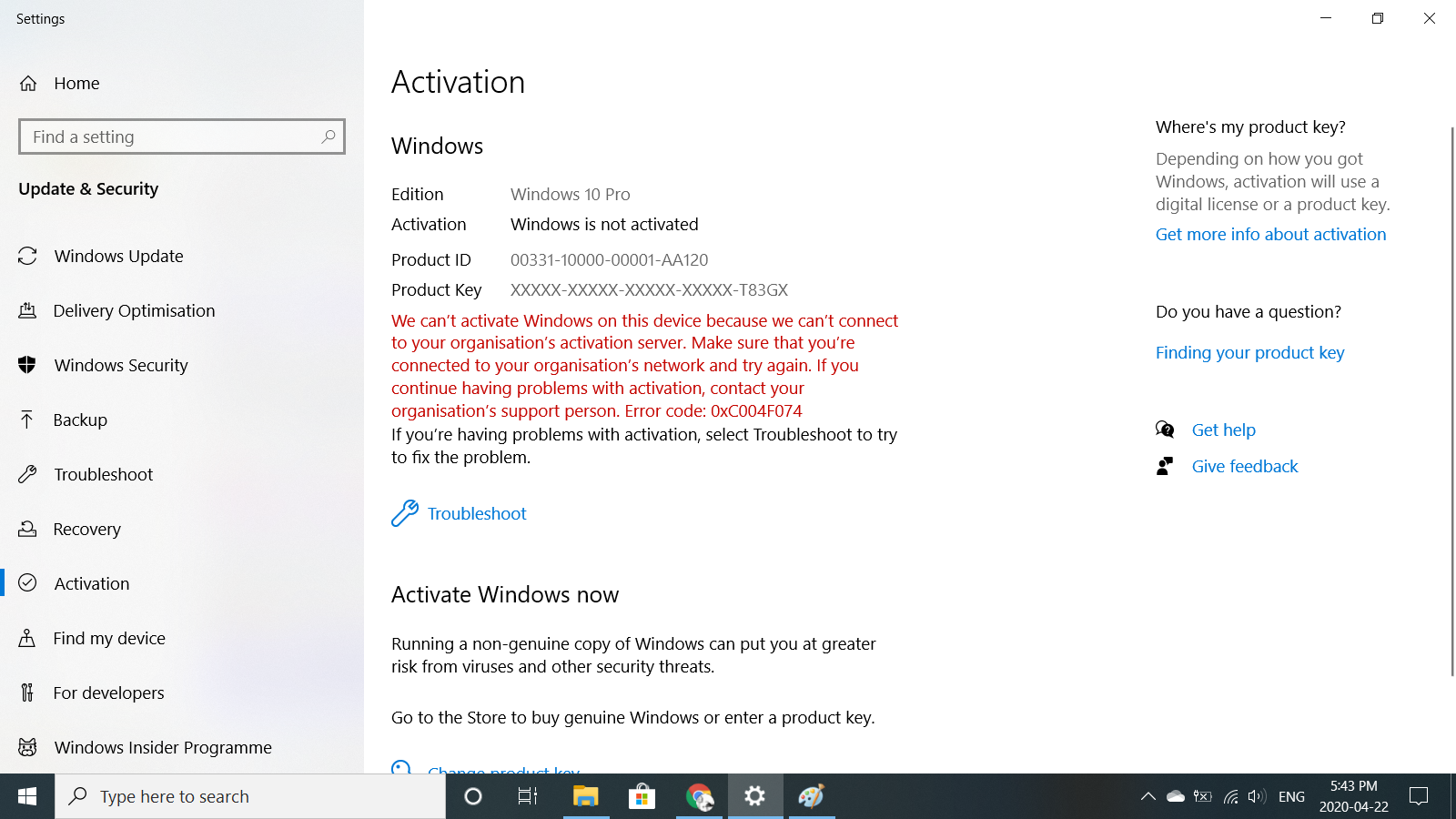Image resolution: width=1456 pixels, height=819 pixels.
Task: Click the blue Troubleshoot activation link
Action: (x=477, y=513)
